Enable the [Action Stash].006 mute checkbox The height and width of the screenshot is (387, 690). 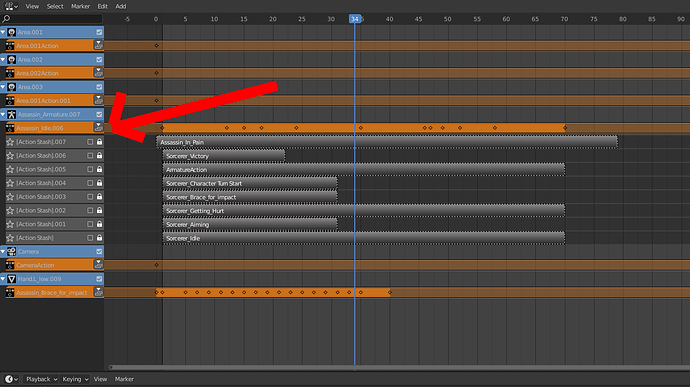[x=90, y=155]
